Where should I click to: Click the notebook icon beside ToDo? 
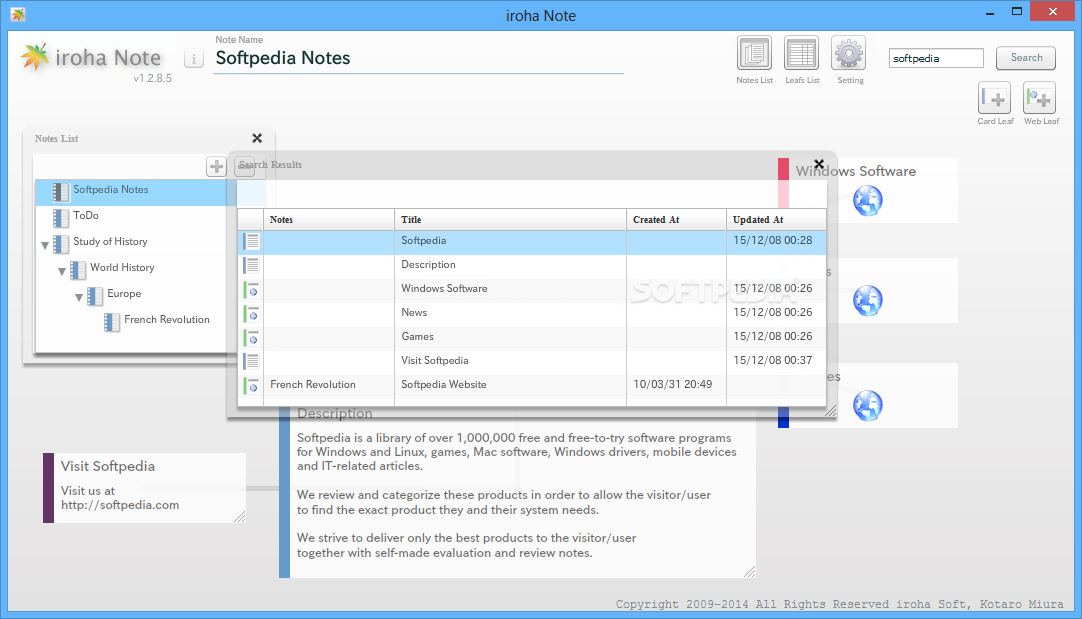pos(61,217)
